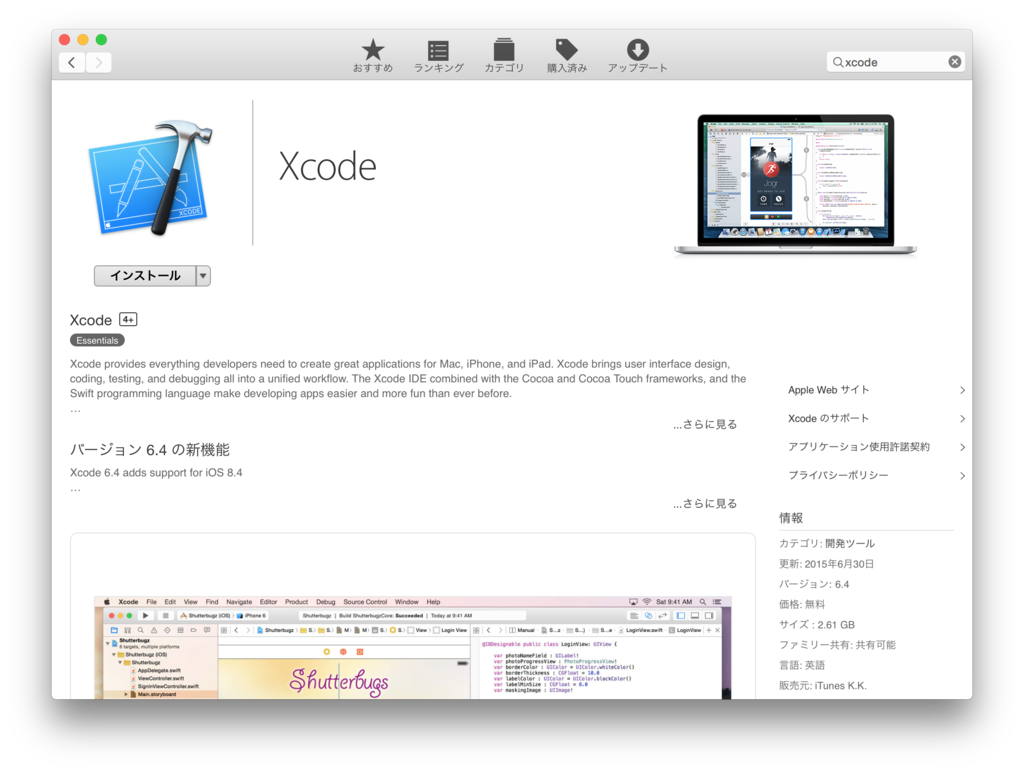Viewport: 1024px width, 773px height.
Task: Click the 情報 section heading
Action: coord(791,518)
